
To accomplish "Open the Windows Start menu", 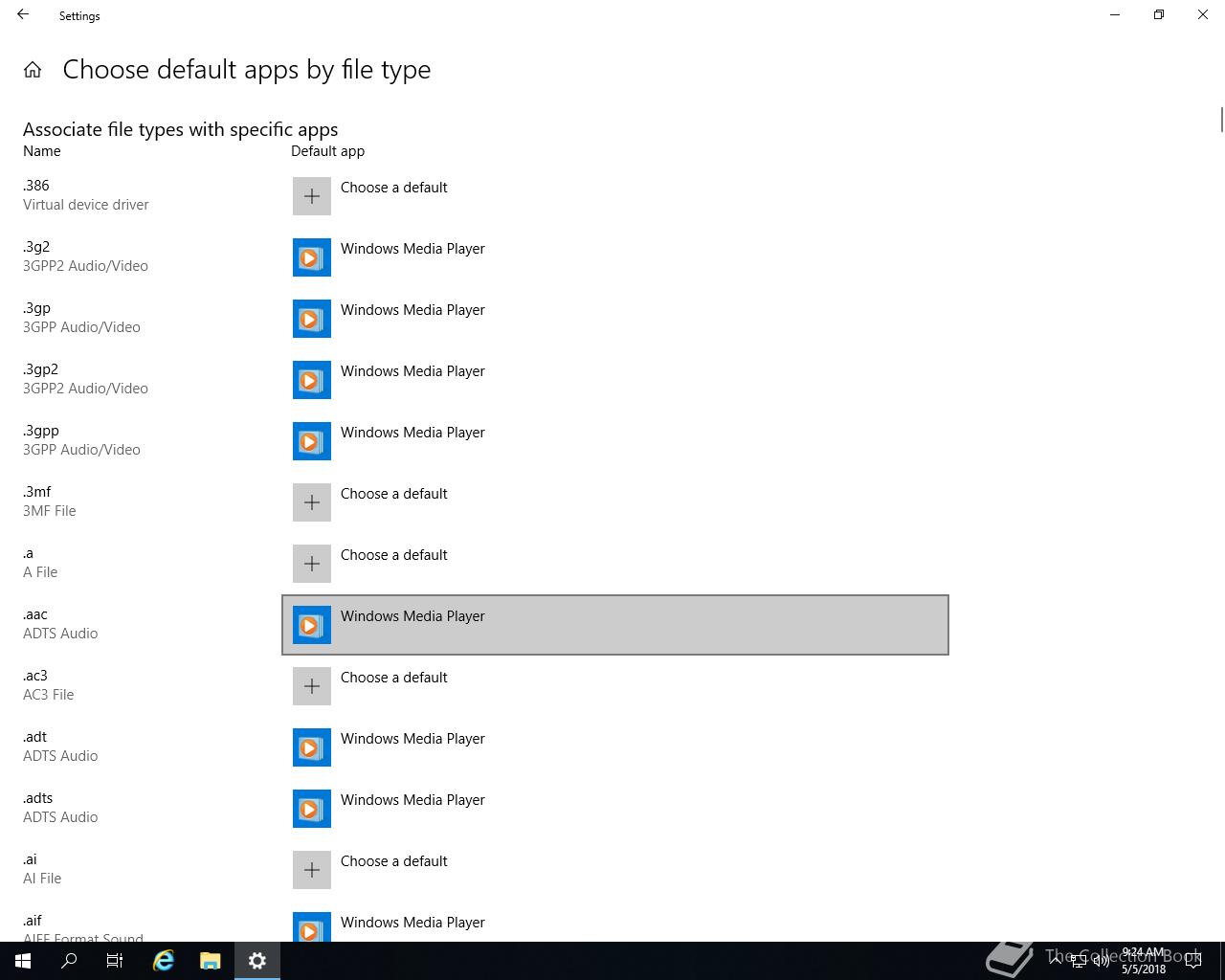I will coord(23,961).
